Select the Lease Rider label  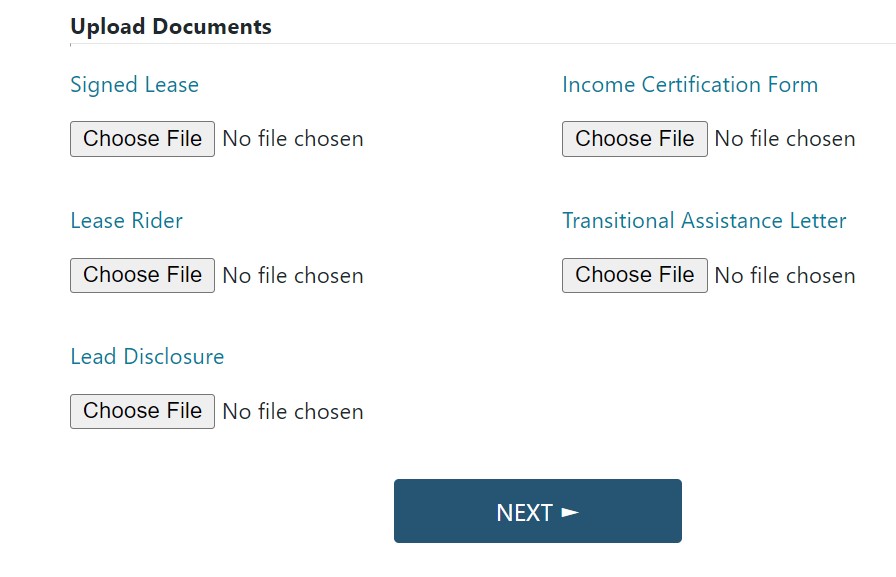126,221
